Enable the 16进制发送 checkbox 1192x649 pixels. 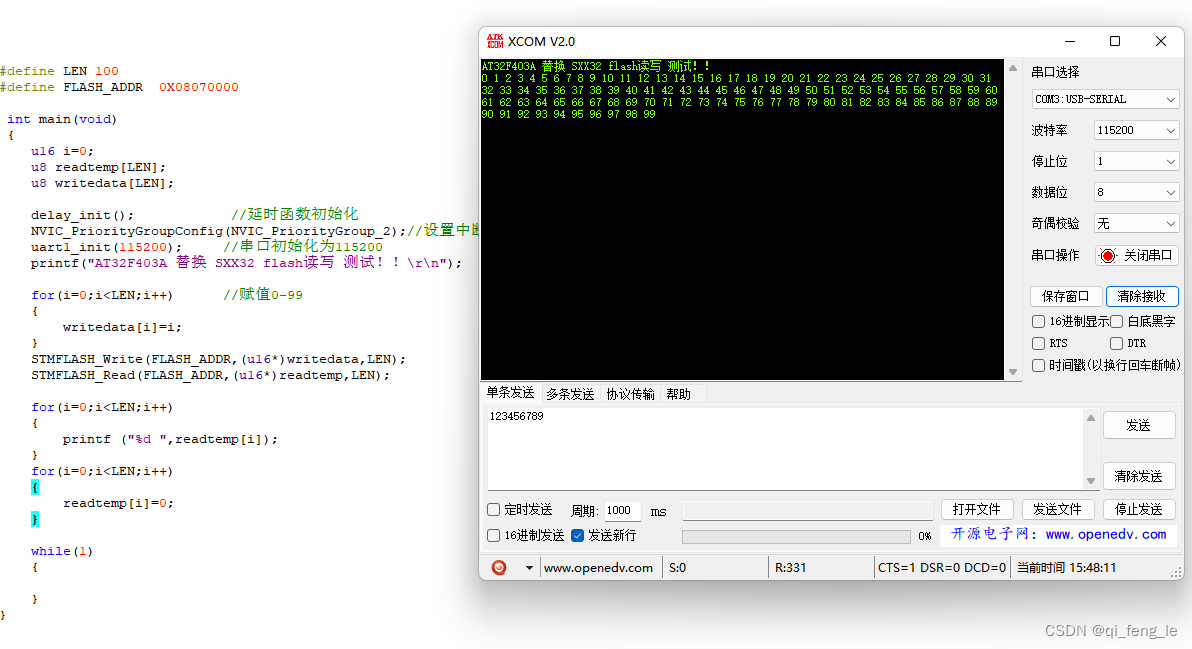[x=493, y=536]
